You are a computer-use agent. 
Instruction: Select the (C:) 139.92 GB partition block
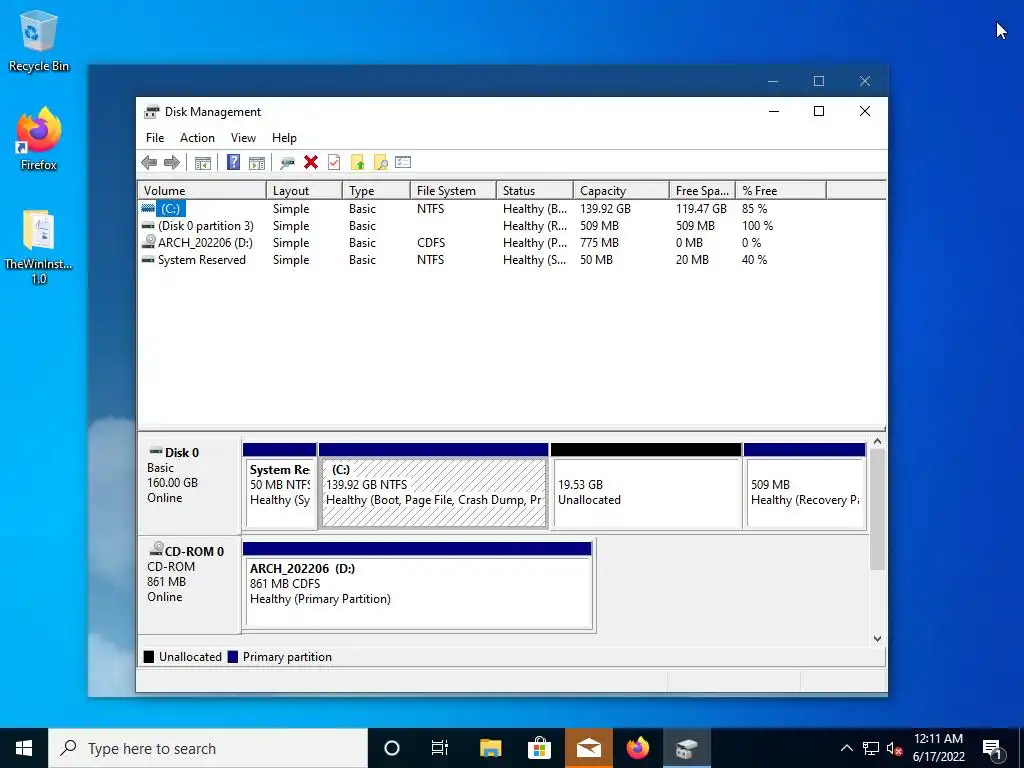[x=434, y=486]
